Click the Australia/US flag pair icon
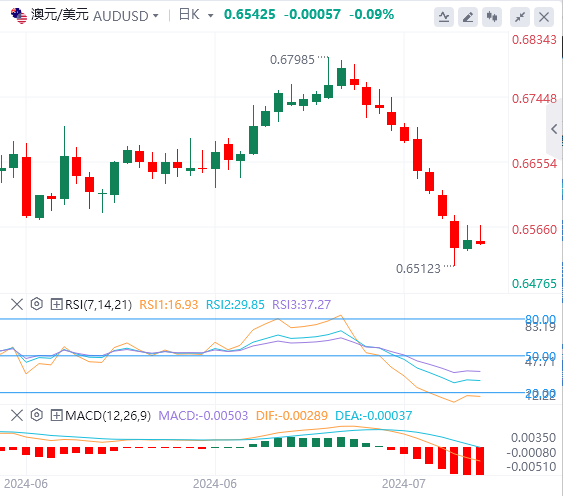The image size is (563, 496). [19, 16]
